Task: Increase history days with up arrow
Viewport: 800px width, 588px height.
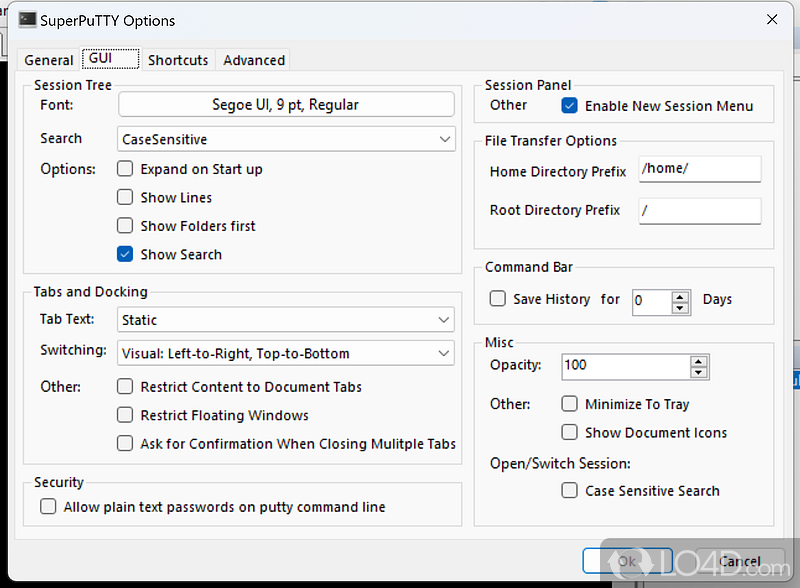Action: click(x=680, y=297)
